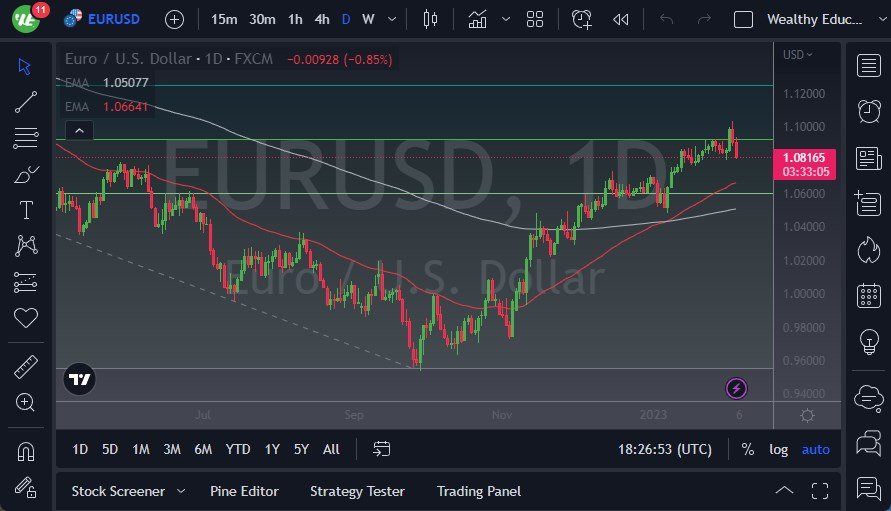
Task: Open the date range calendar icon
Action: coord(382,449)
